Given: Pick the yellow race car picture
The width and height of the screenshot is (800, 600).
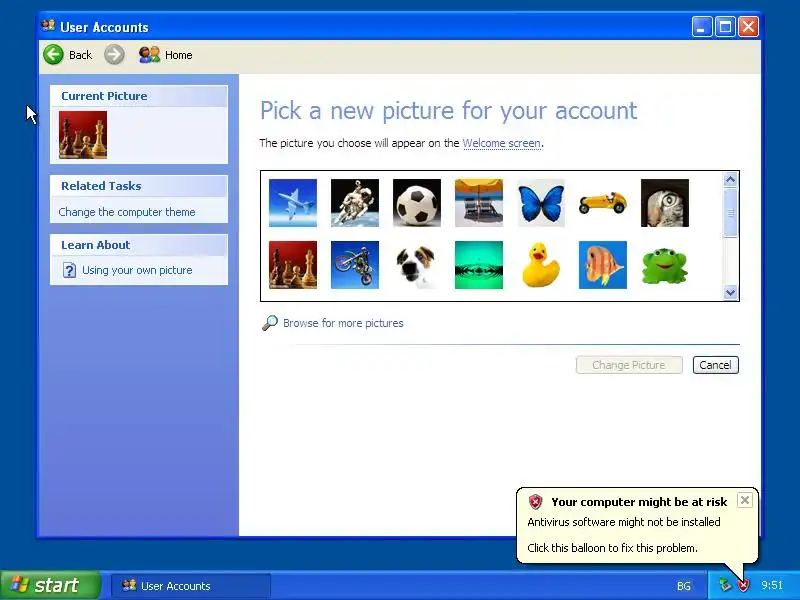Looking at the screenshot, I should [x=603, y=203].
